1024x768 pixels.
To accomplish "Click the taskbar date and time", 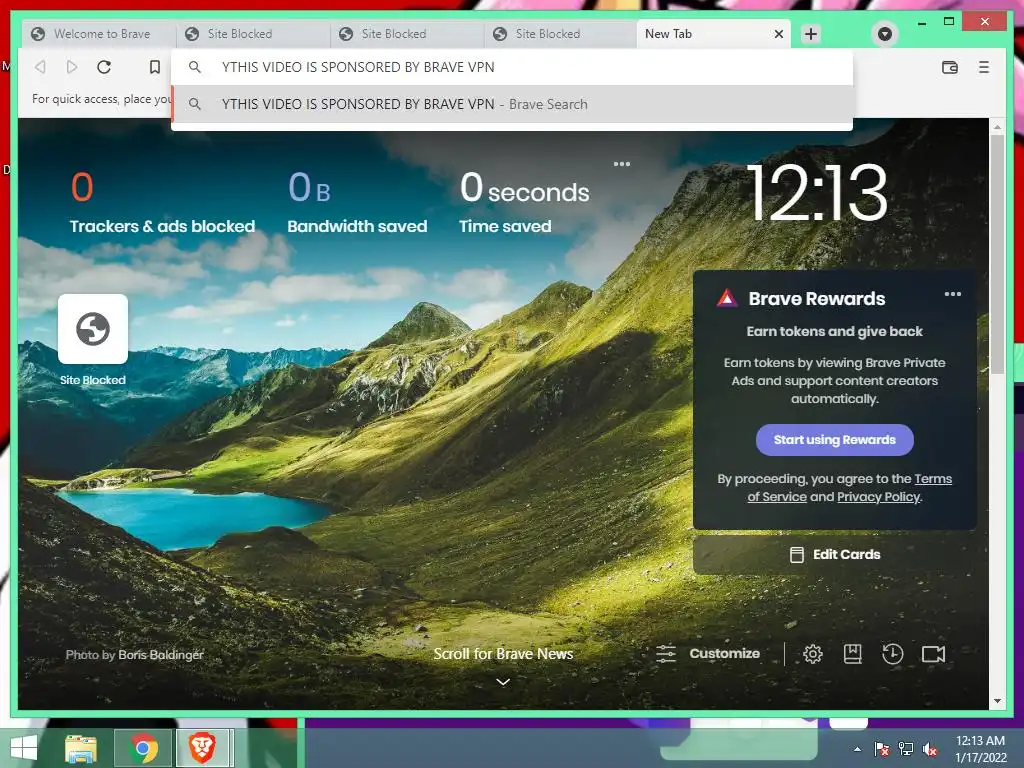I will click(981, 749).
